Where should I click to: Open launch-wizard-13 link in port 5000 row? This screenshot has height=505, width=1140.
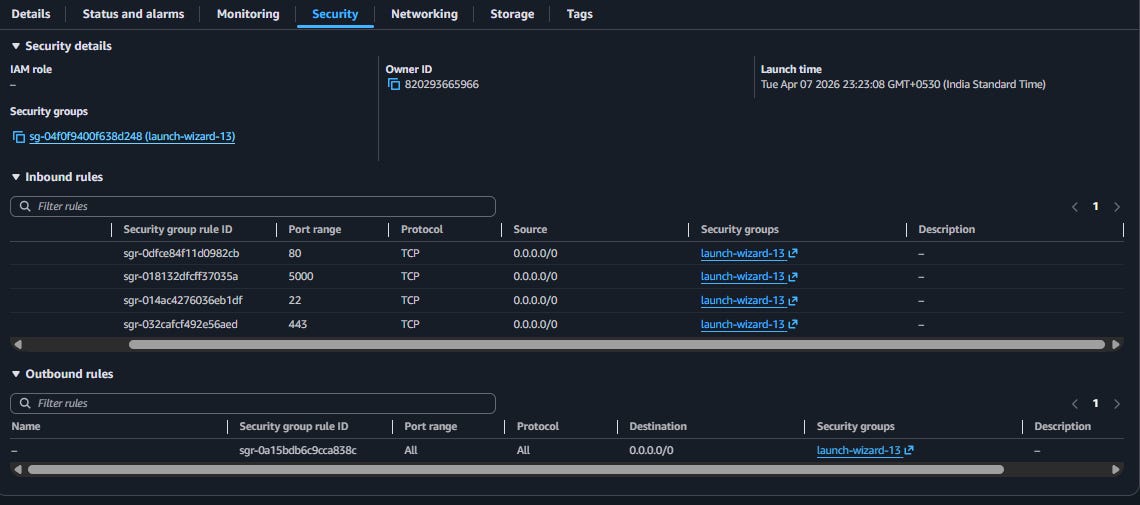point(742,277)
